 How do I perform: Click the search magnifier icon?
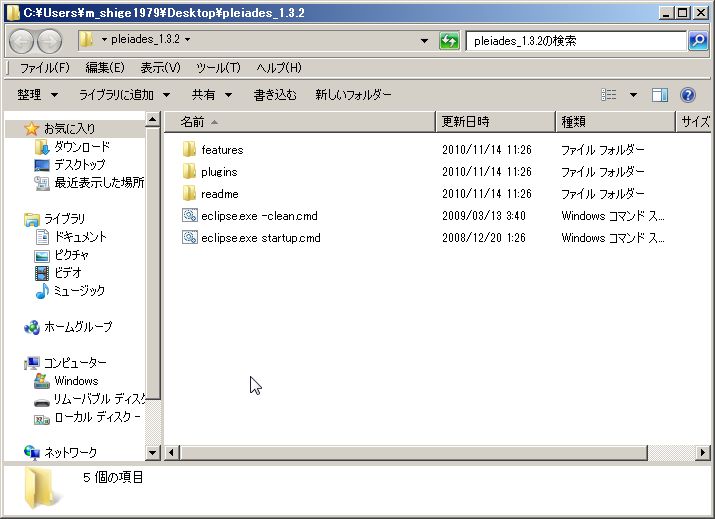pyautogui.click(x=698, y=41)
